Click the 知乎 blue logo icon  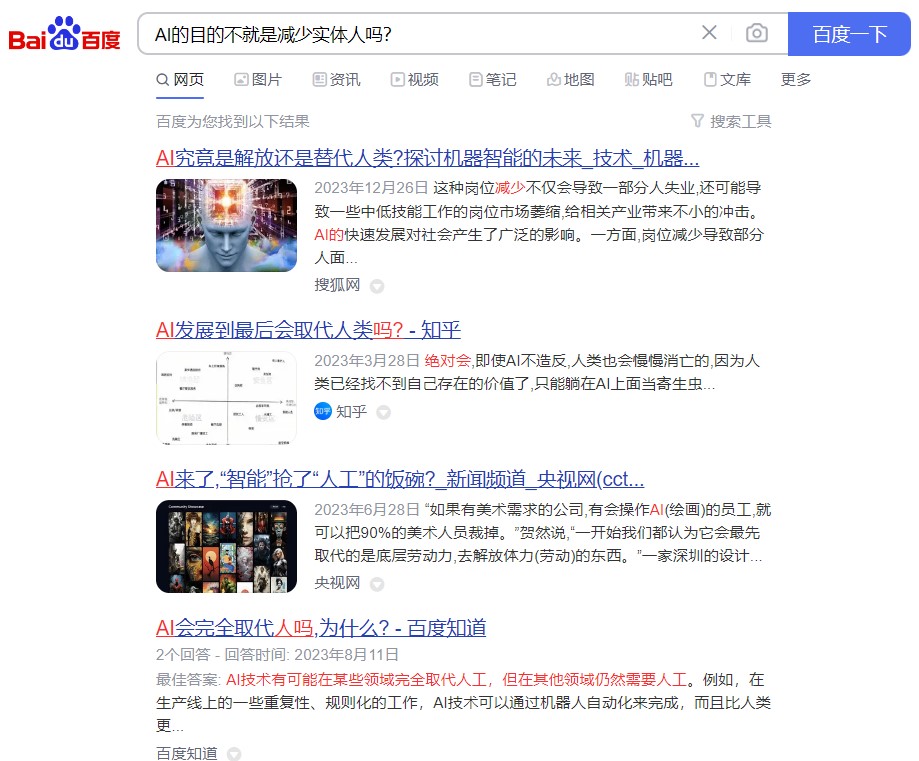pyautogui.click(x=323, y=412)
